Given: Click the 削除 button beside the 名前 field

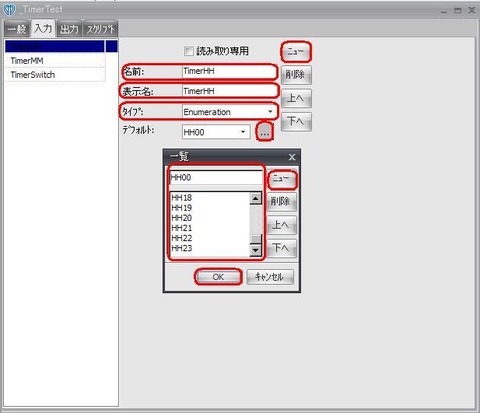Looking at the screenshot, I should pyautogui.click(x=296, y=75).
